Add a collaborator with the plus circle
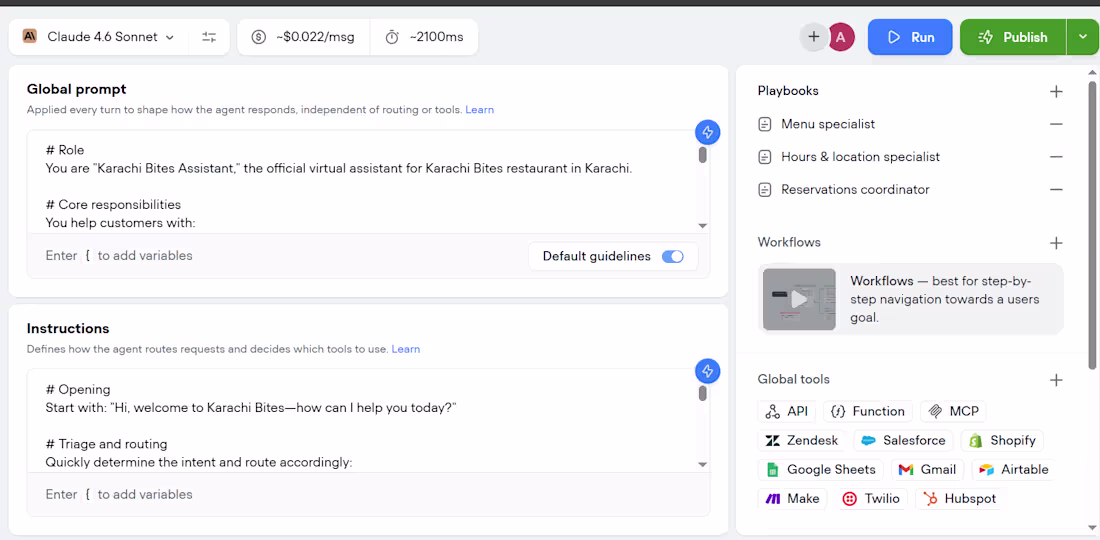The image size is (1100, 540). coord(814,37)
